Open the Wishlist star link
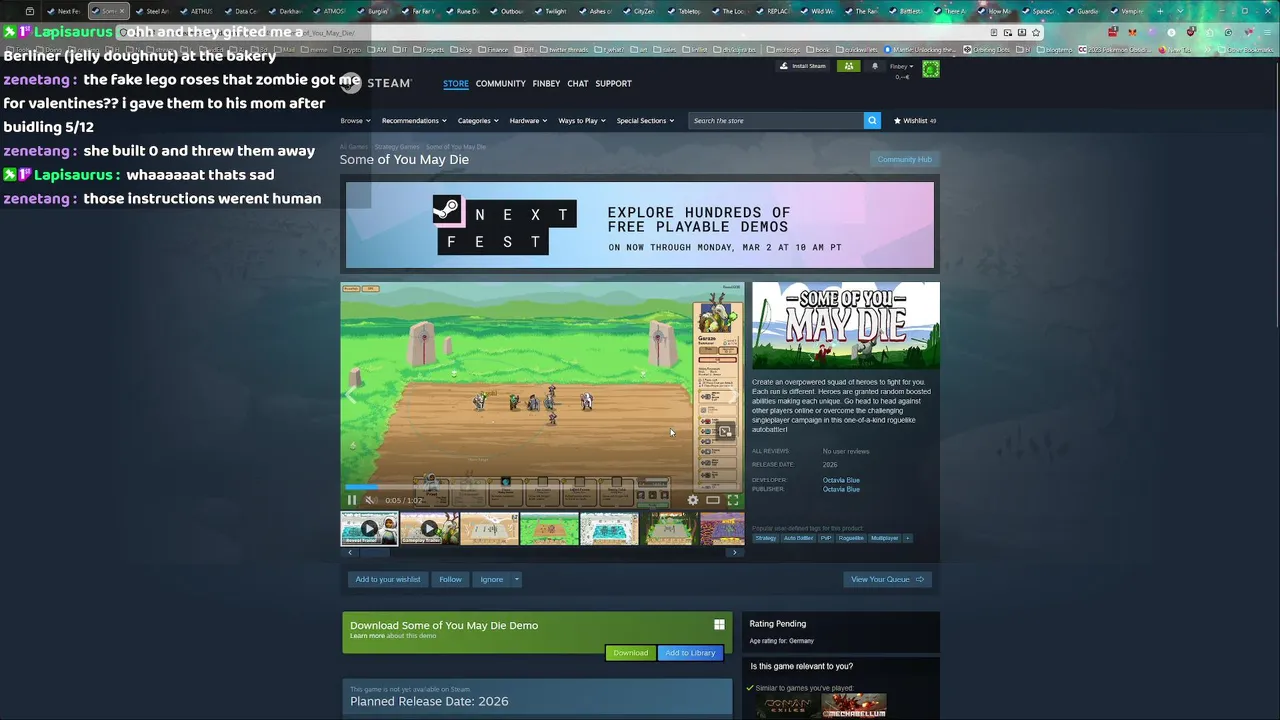The width and height of the screenshot is (1280, 720). (914, 120)
